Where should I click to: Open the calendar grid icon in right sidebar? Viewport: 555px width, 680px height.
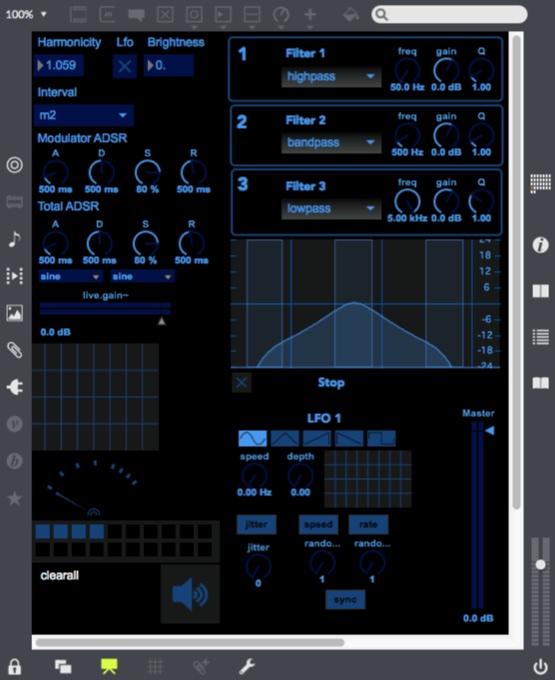(x=540, y=183)
